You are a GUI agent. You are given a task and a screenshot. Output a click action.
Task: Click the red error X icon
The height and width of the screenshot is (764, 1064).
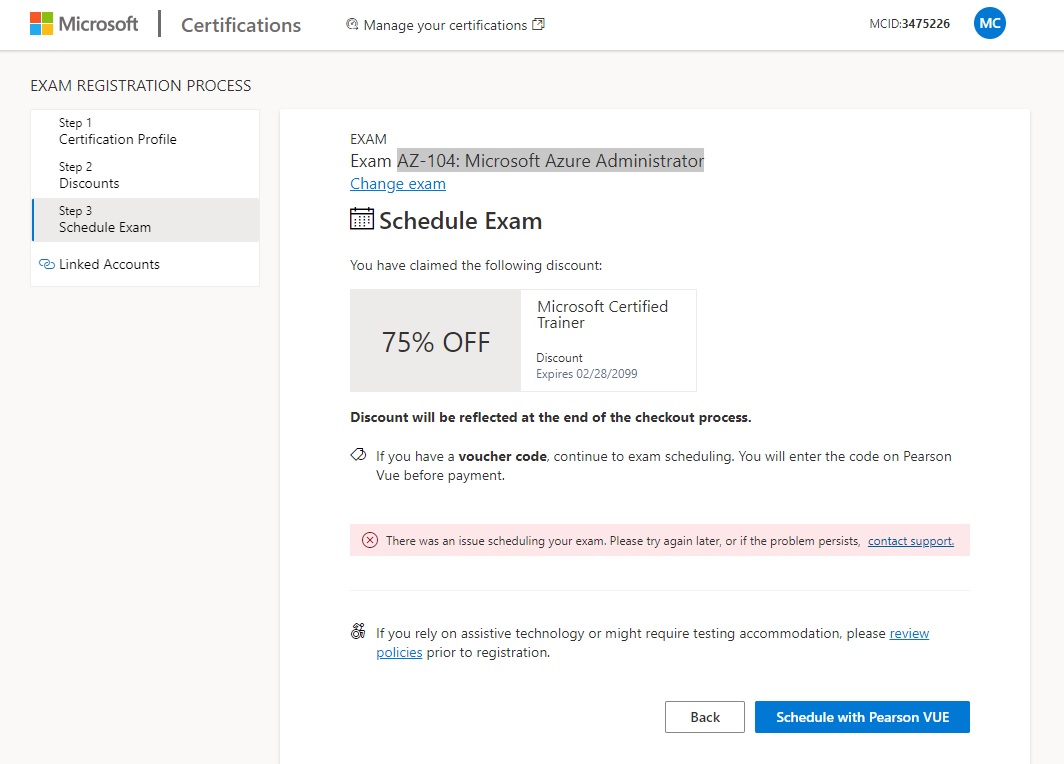[370, 540]
